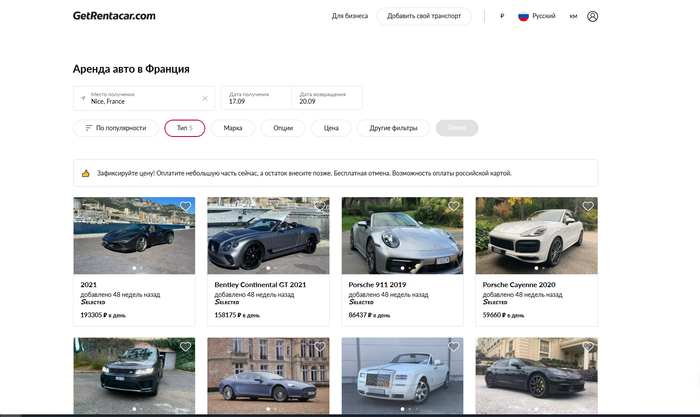Favorite the Bentley Continental GT heart icon
This screenshot has height=417, width=700.
click(320, 207)
